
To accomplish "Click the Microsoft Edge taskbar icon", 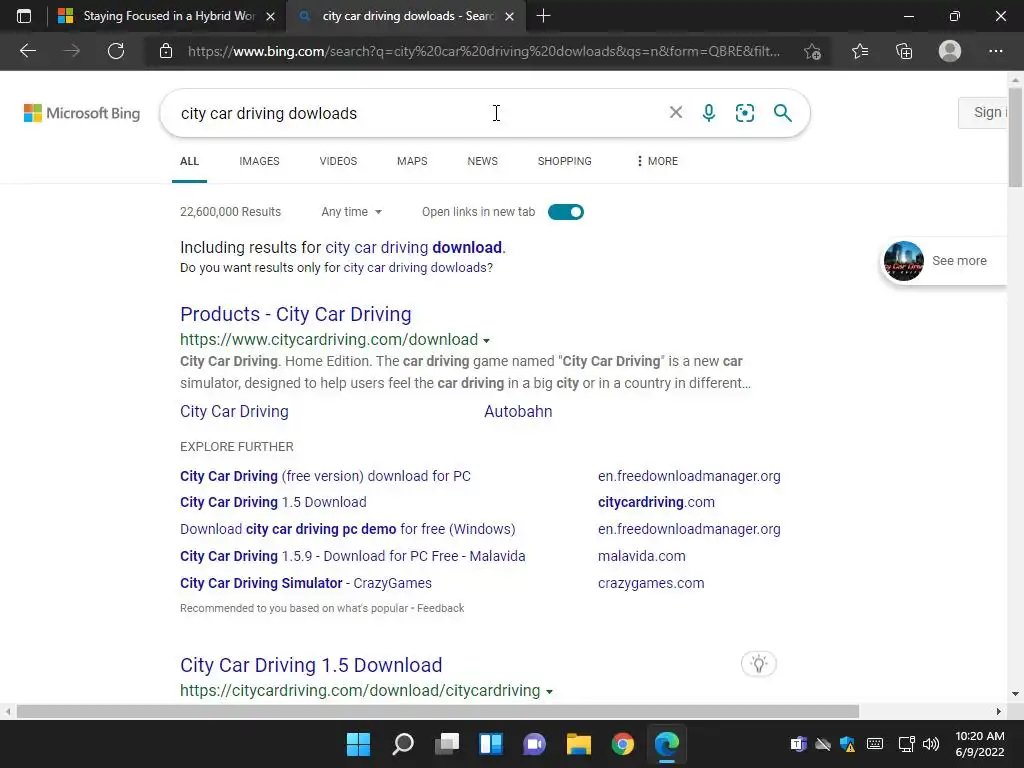I will pos(667,744).
